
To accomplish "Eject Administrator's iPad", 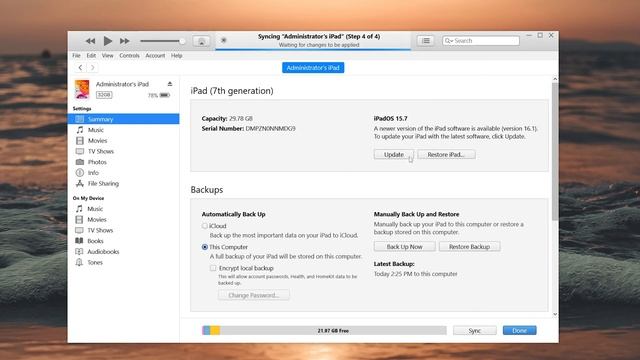I will [x=170, y=84].
